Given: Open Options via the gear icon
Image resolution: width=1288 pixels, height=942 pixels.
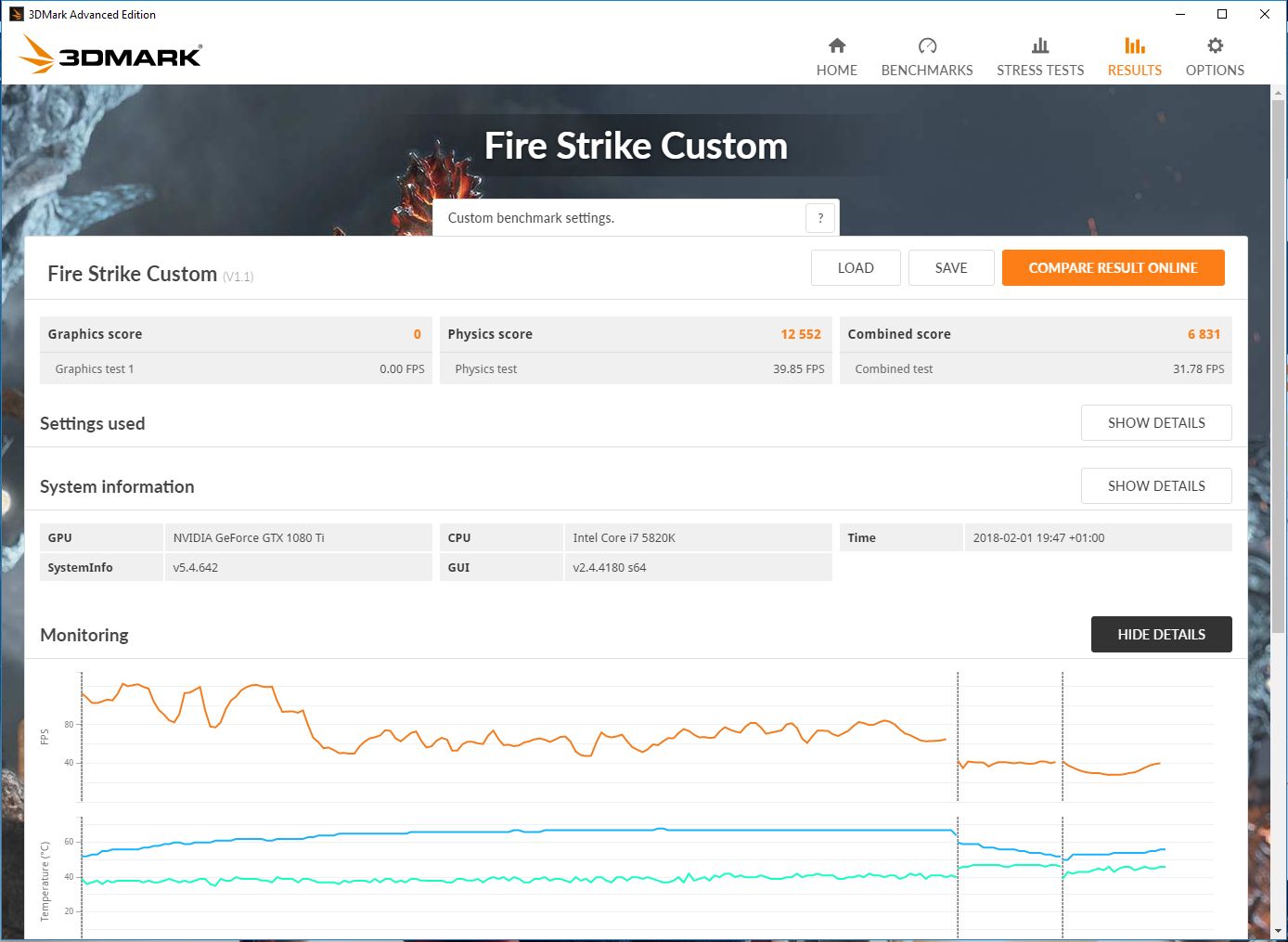Looking at the screenshot, I should [x=1215, y=45].
